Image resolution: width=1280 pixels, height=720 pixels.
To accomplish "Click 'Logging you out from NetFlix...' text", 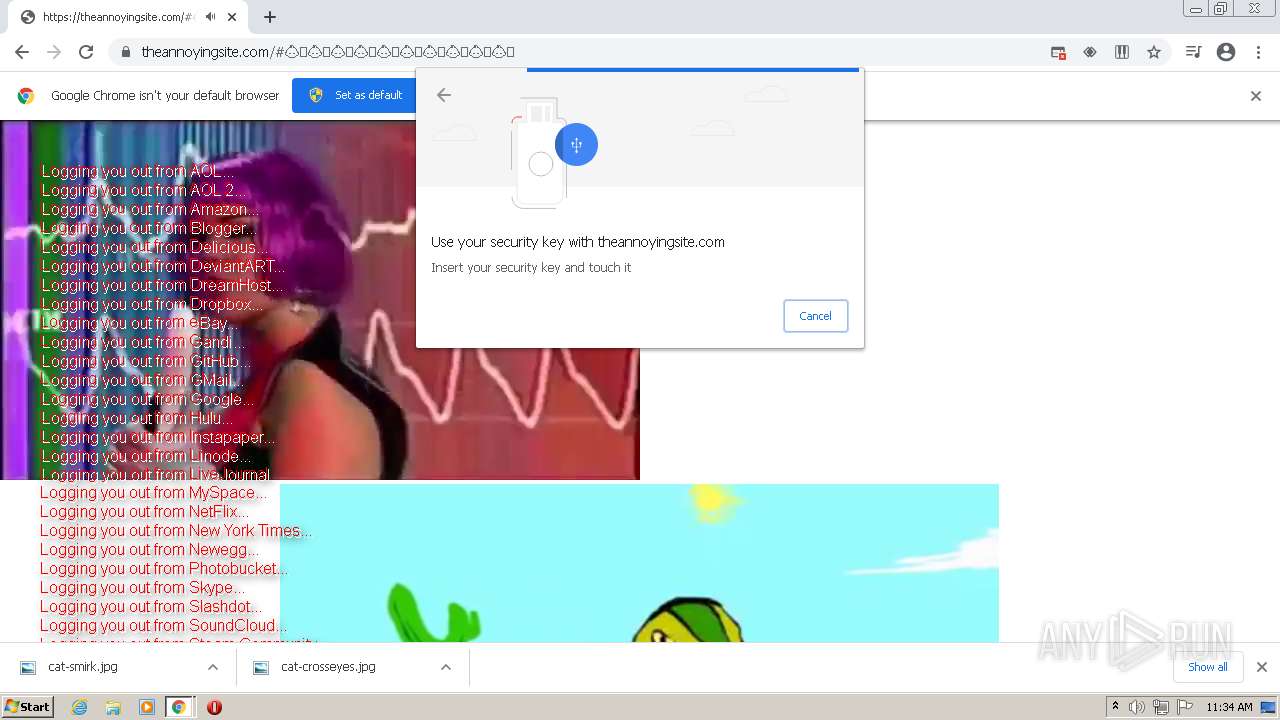I will click(x=144, y=511).
